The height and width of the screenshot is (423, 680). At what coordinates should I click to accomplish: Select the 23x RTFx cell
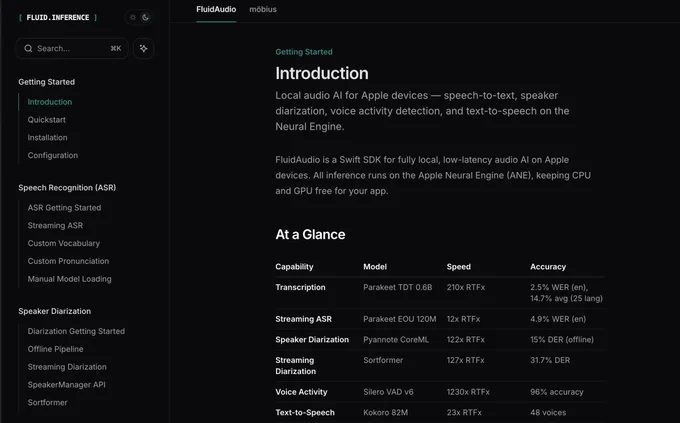[464, 413]
